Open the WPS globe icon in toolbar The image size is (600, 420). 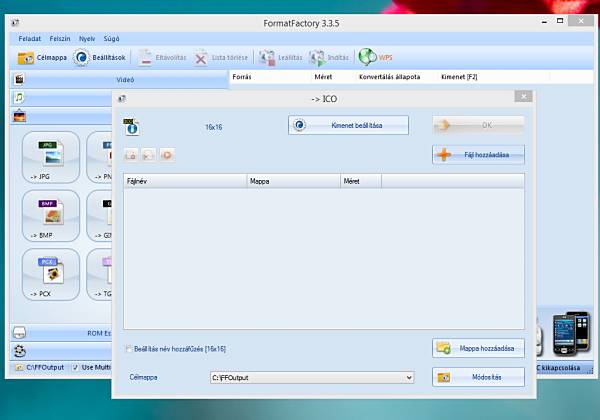point(368,57)
